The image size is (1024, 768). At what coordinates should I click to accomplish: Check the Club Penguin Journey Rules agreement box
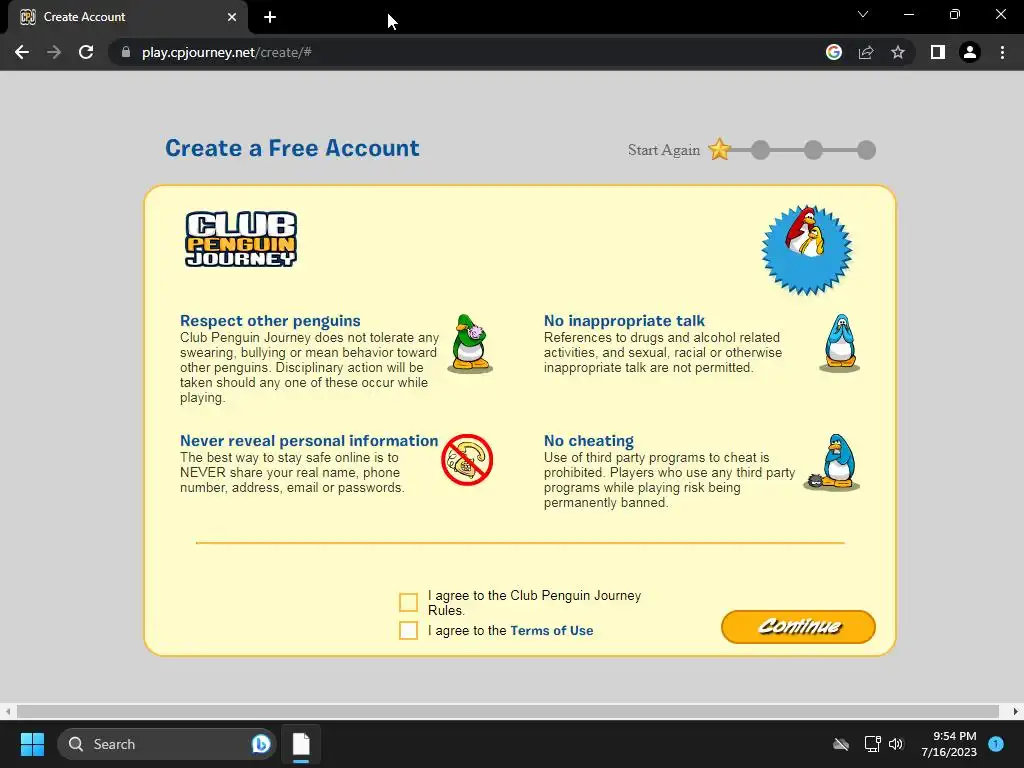coord(408,602)
